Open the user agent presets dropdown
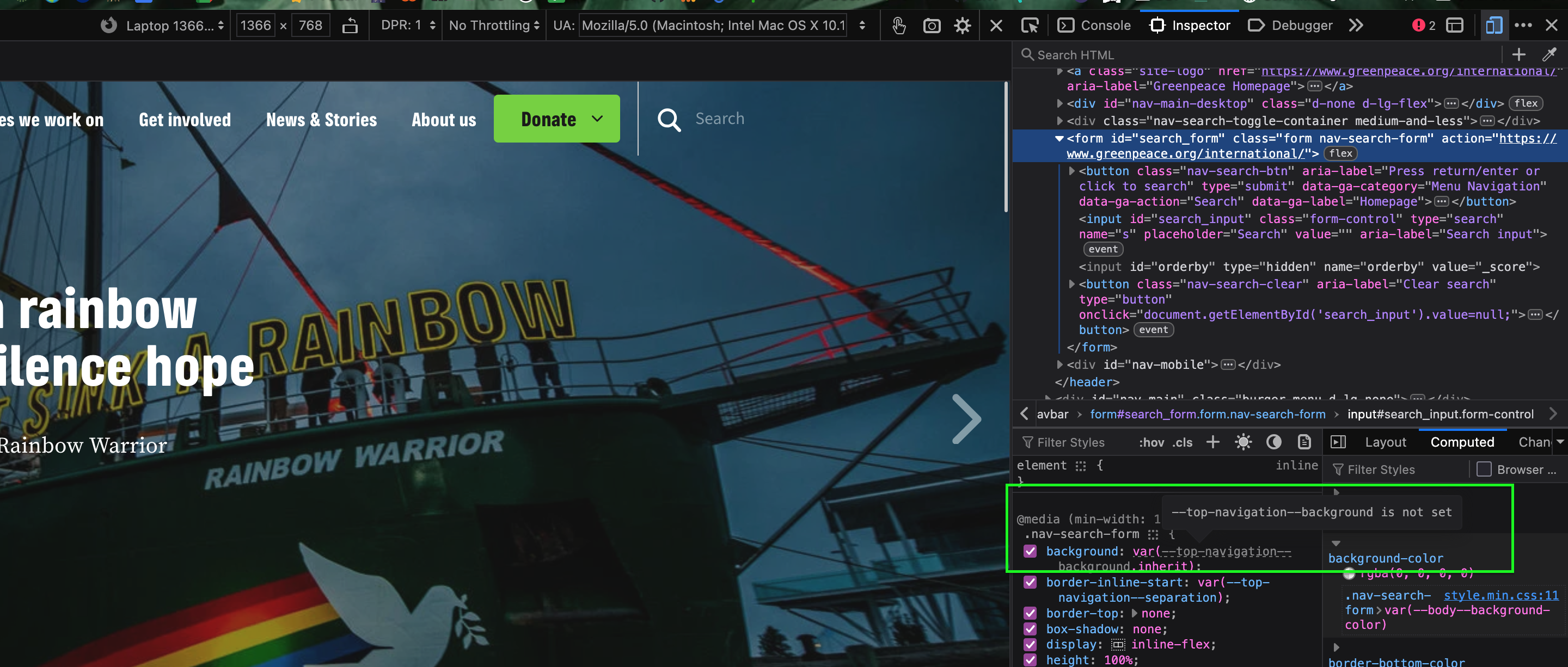 pyautogui.click(x=862, y=26)
